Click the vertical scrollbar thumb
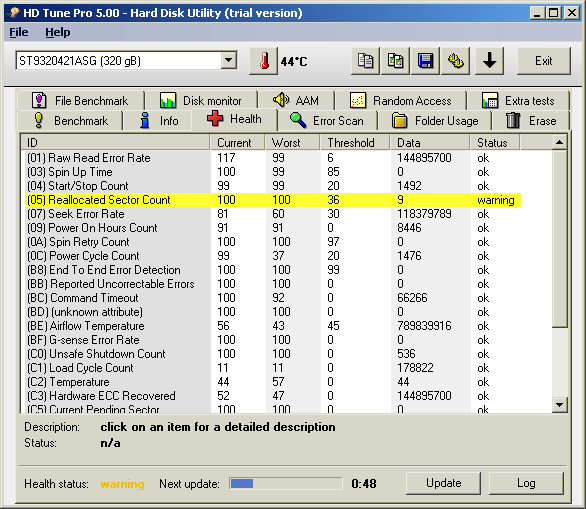 [x=559, y=238]
